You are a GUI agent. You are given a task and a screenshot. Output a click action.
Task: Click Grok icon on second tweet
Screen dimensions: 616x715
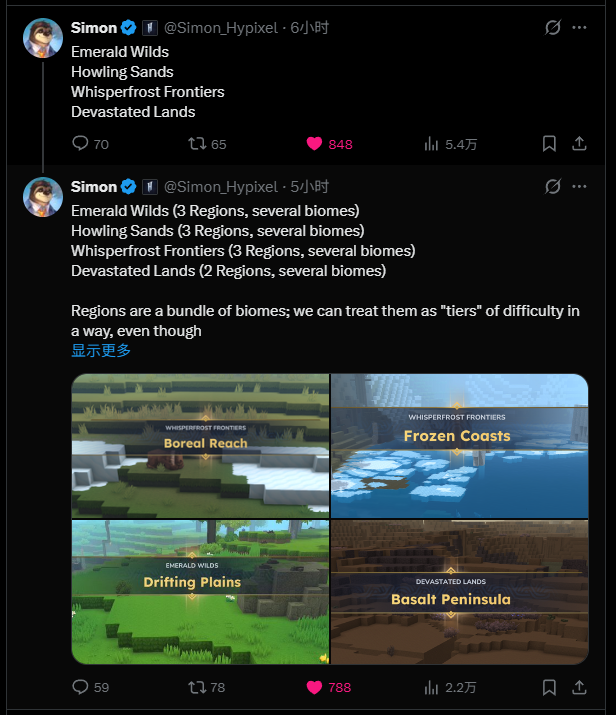(x=552, y=187)
